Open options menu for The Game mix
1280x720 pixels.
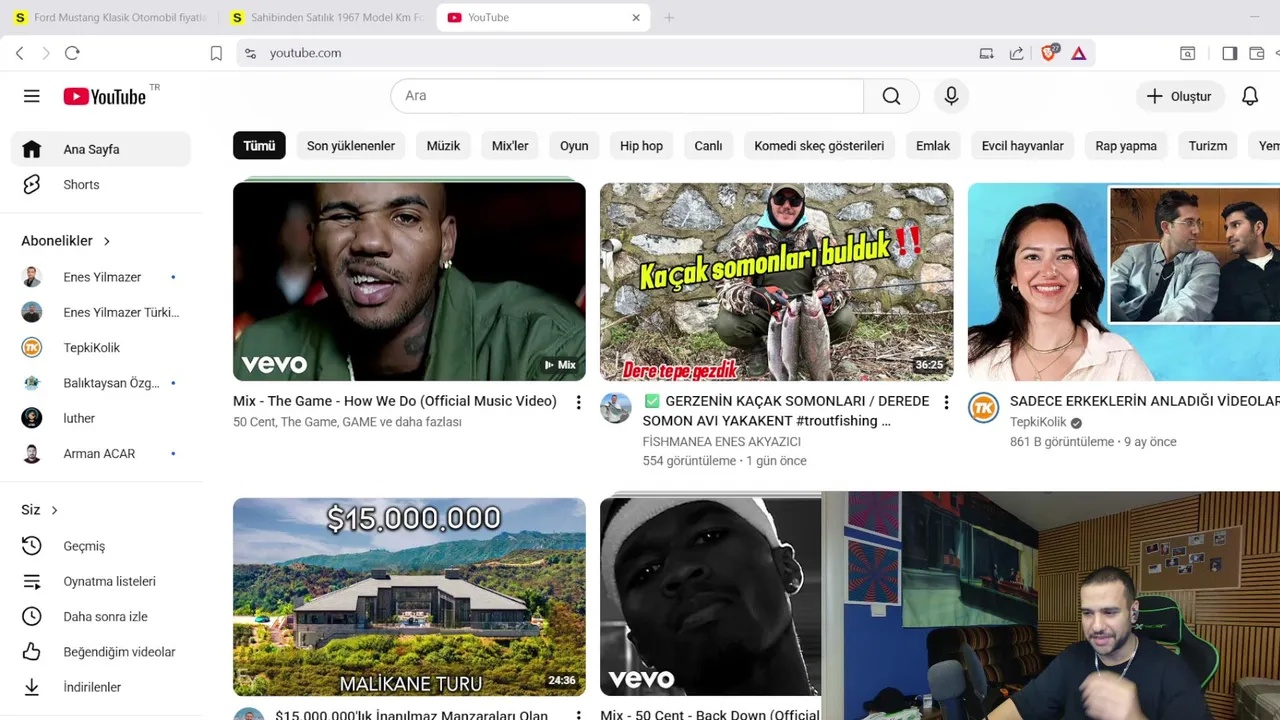(x=578, y=402)
